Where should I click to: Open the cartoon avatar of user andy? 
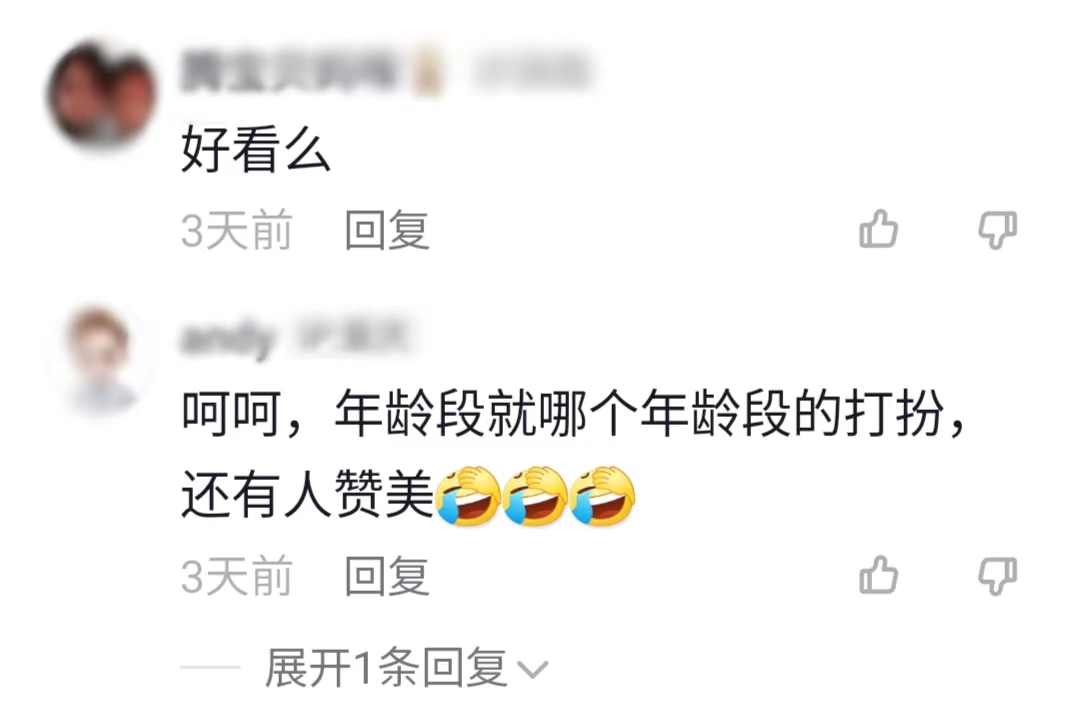coord(102,360)
